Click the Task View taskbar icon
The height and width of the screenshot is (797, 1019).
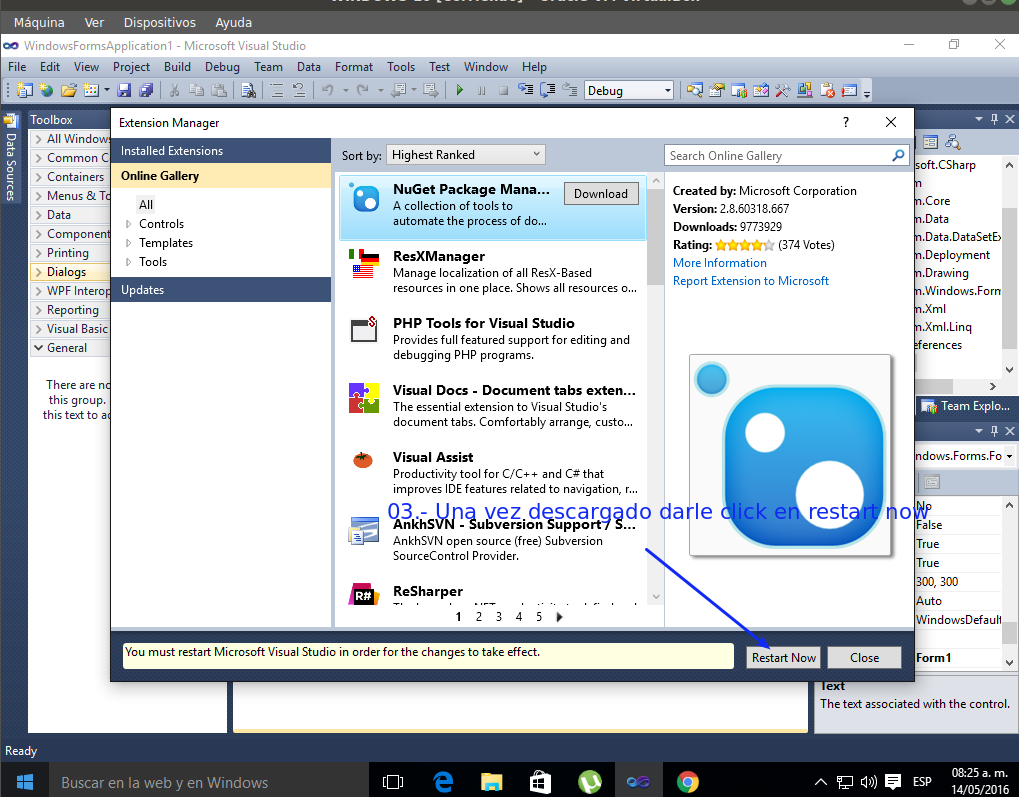pos(393,781)
